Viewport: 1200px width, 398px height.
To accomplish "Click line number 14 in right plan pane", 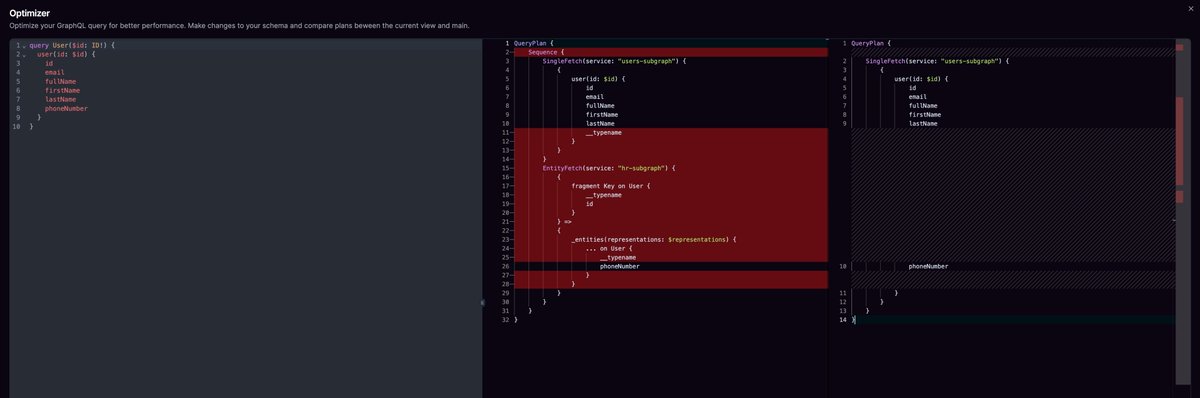I will (843, 320).
